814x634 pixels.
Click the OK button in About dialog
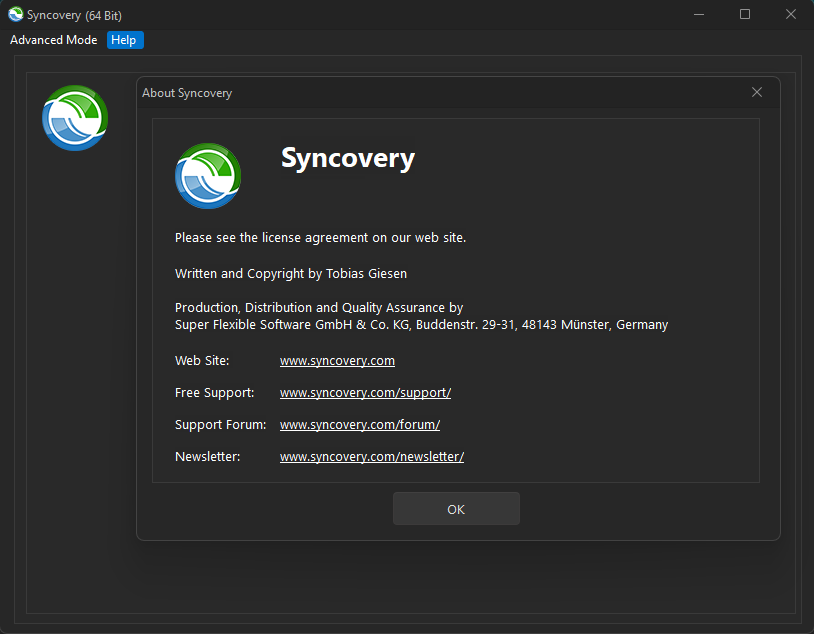(x=456, y=509)
